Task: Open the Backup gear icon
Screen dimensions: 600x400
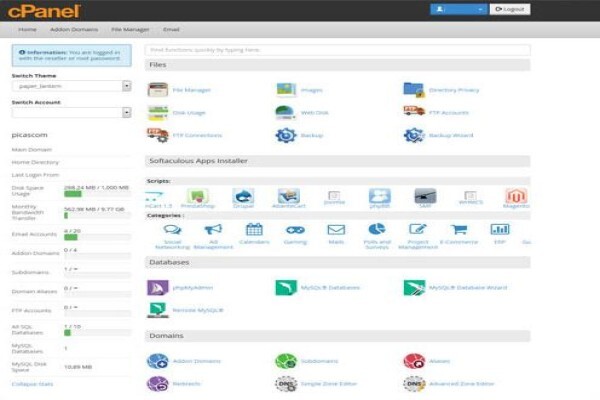Action: click(x=286, y=135)
